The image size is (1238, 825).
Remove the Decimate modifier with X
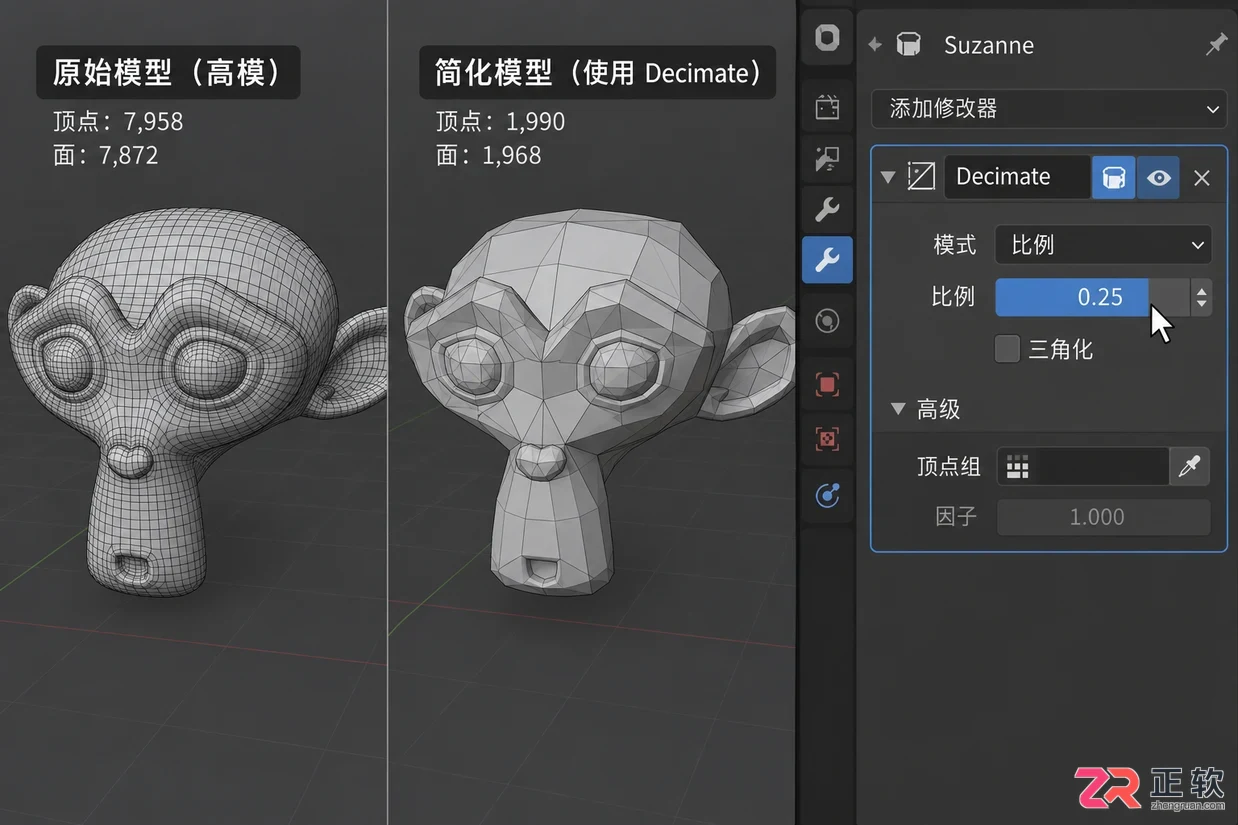(x=1202, y=178)
